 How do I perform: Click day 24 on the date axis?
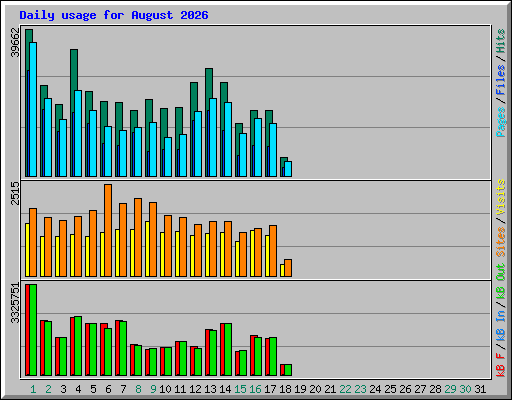pyautogui.click(x=375, y=389)
